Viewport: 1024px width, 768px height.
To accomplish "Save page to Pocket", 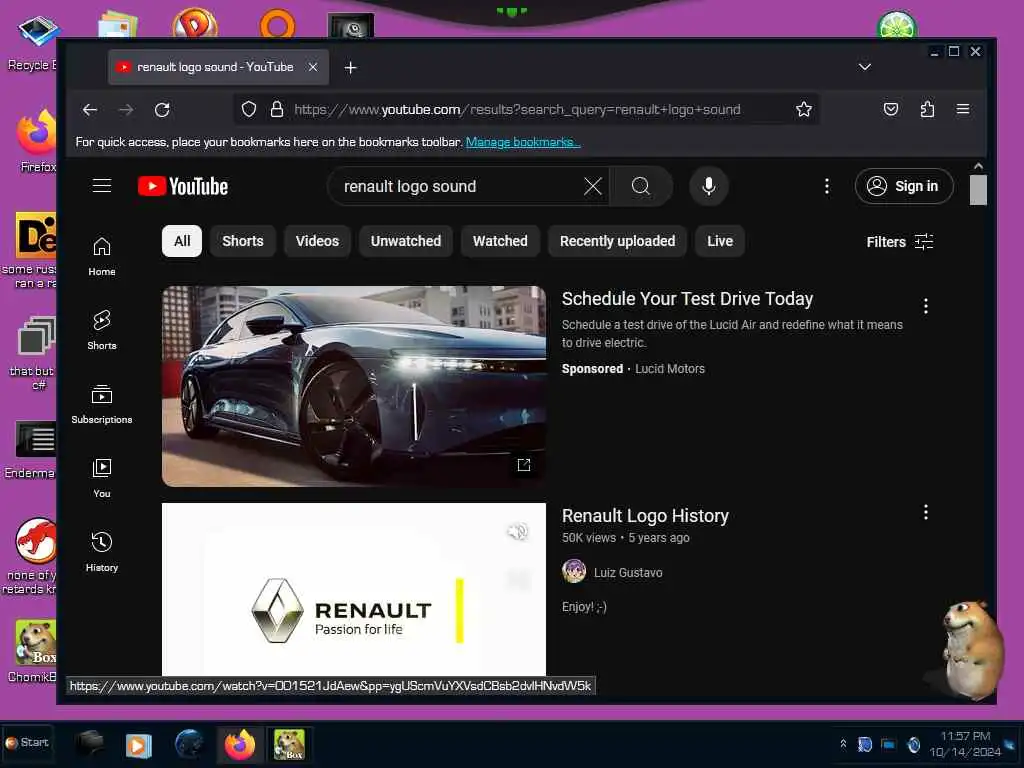I will 891,109.
